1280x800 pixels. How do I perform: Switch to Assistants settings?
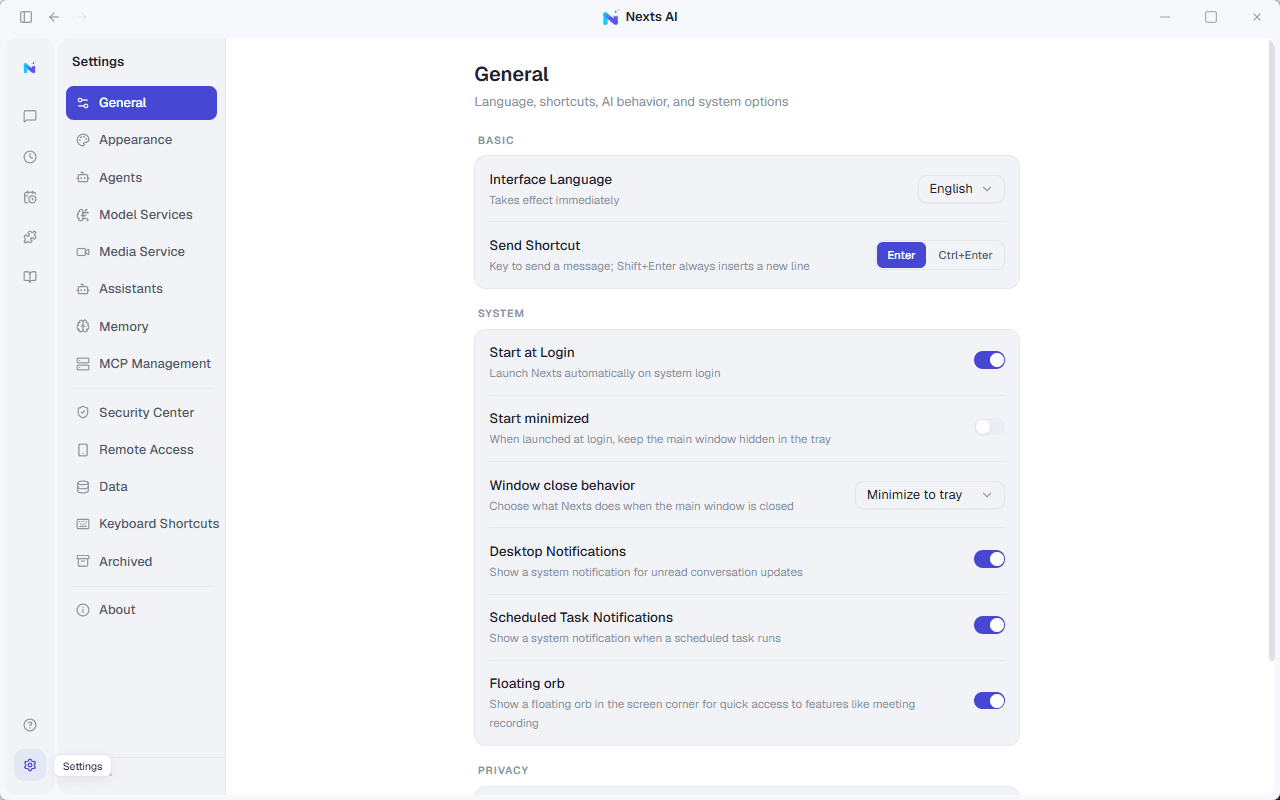click(141, 289)
